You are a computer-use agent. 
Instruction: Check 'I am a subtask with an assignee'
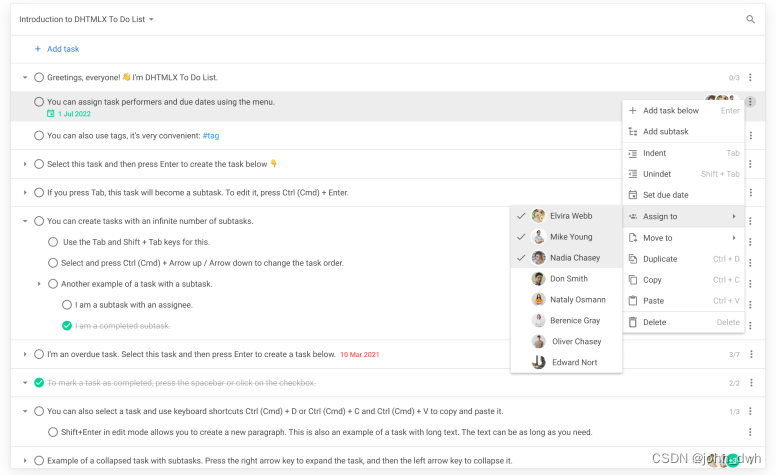(67, 305)
